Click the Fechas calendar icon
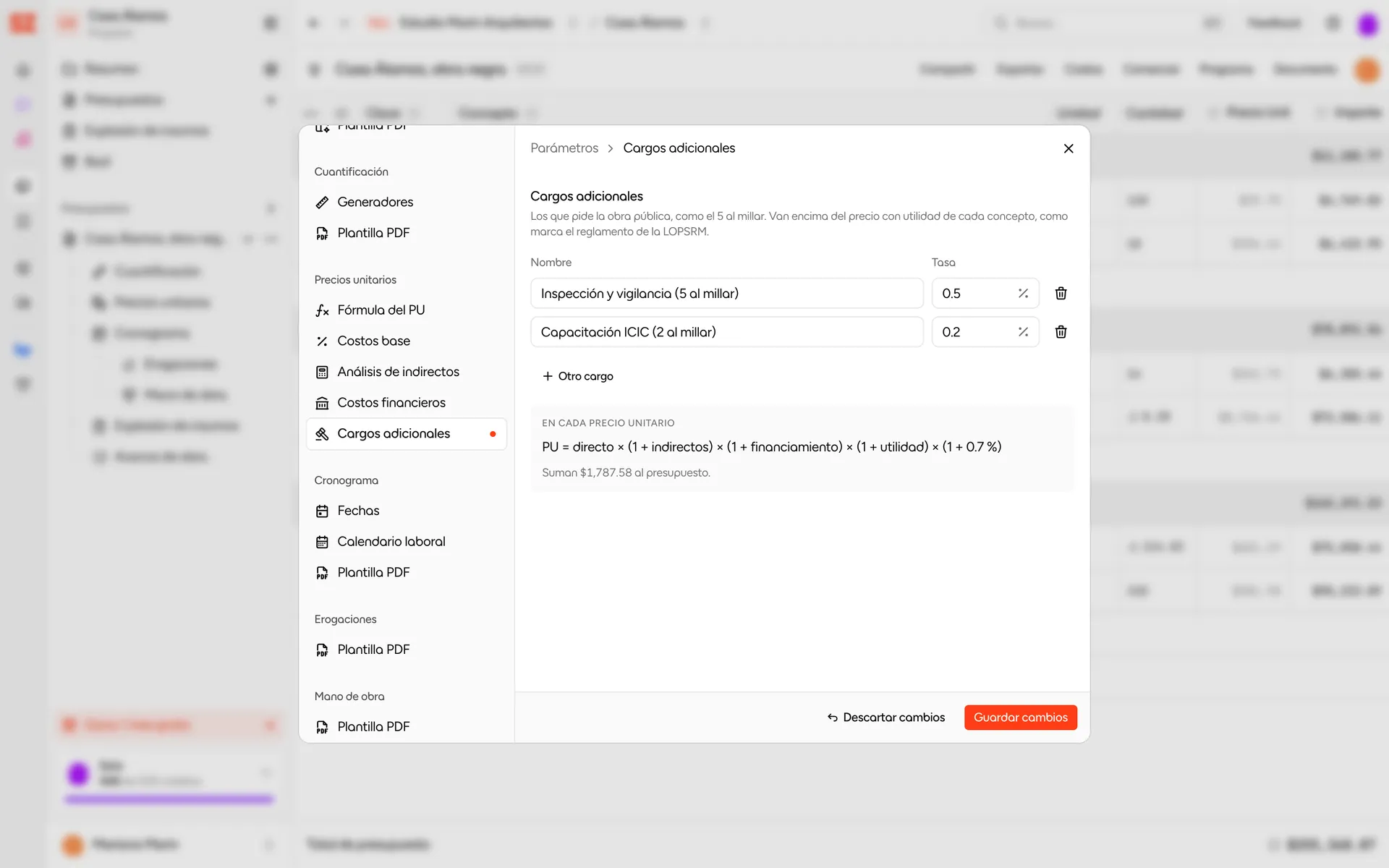1389x868 pixels. pyautogui.click(x=322, y=511)
